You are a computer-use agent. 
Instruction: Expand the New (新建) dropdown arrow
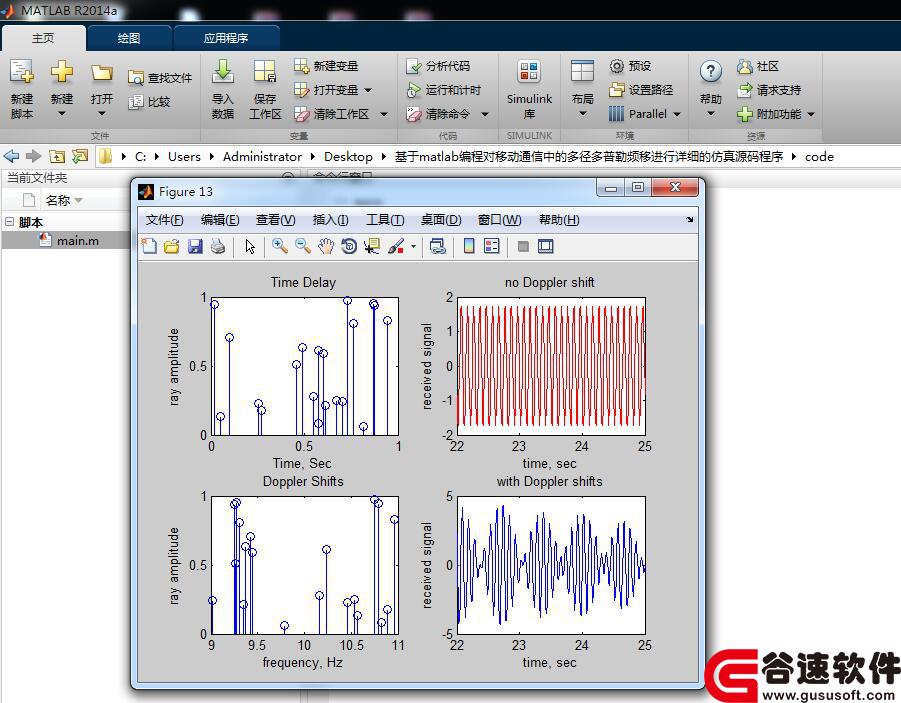pyautogui.click(x=61, y=114)
